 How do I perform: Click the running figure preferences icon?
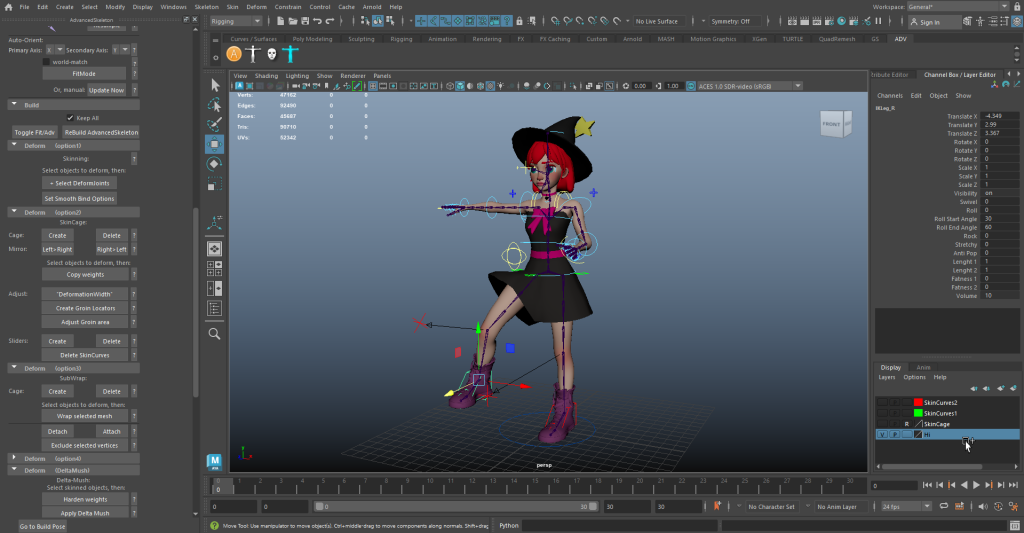click(x=1013, y=506)
